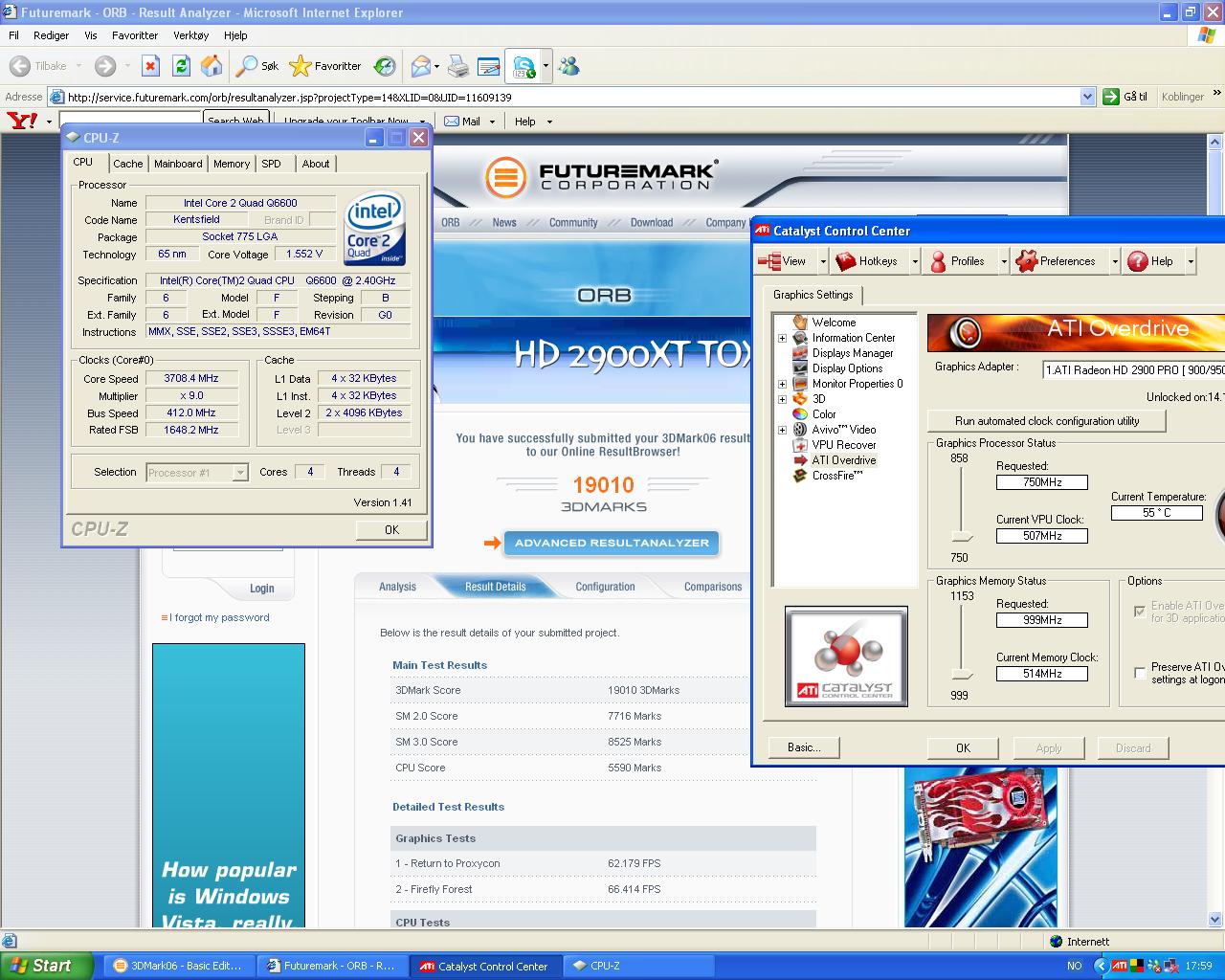This screenshot has width=1225, height=980.
Task: Switch to Configuration tab on Futuremark page
Action: coord(605,587)
